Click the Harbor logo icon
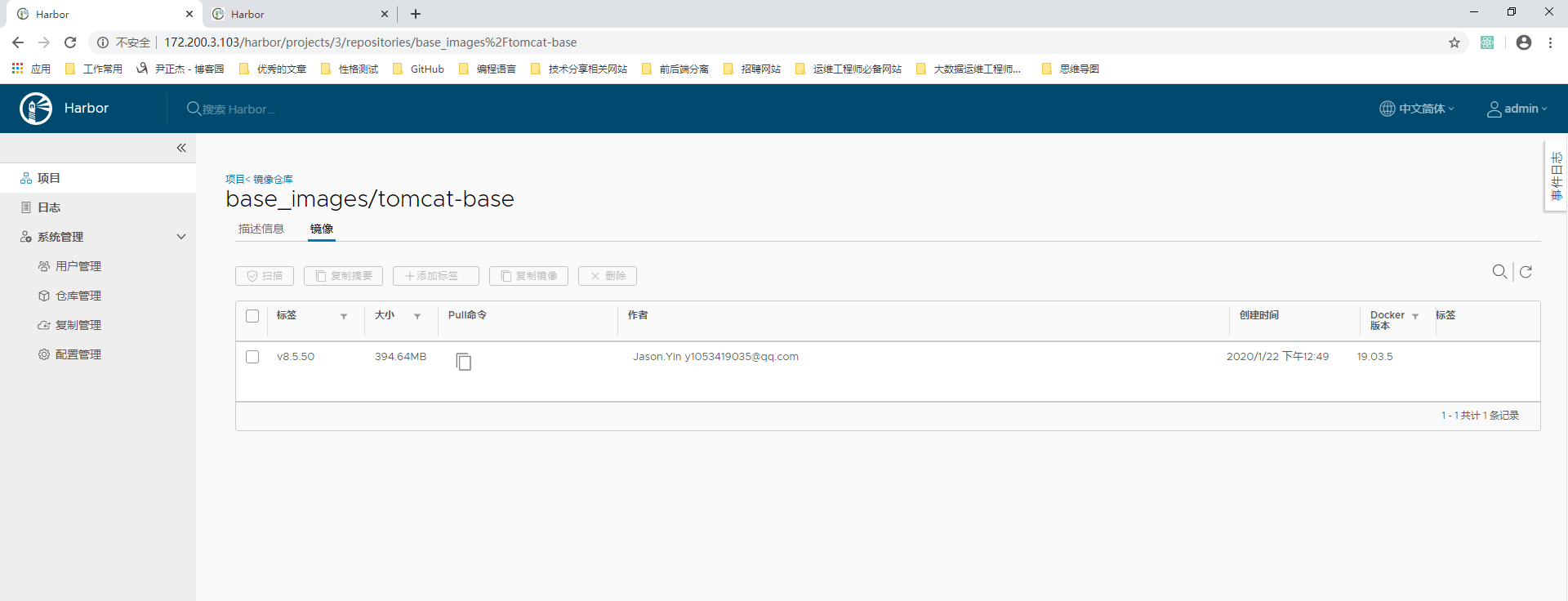 point(36,109)
